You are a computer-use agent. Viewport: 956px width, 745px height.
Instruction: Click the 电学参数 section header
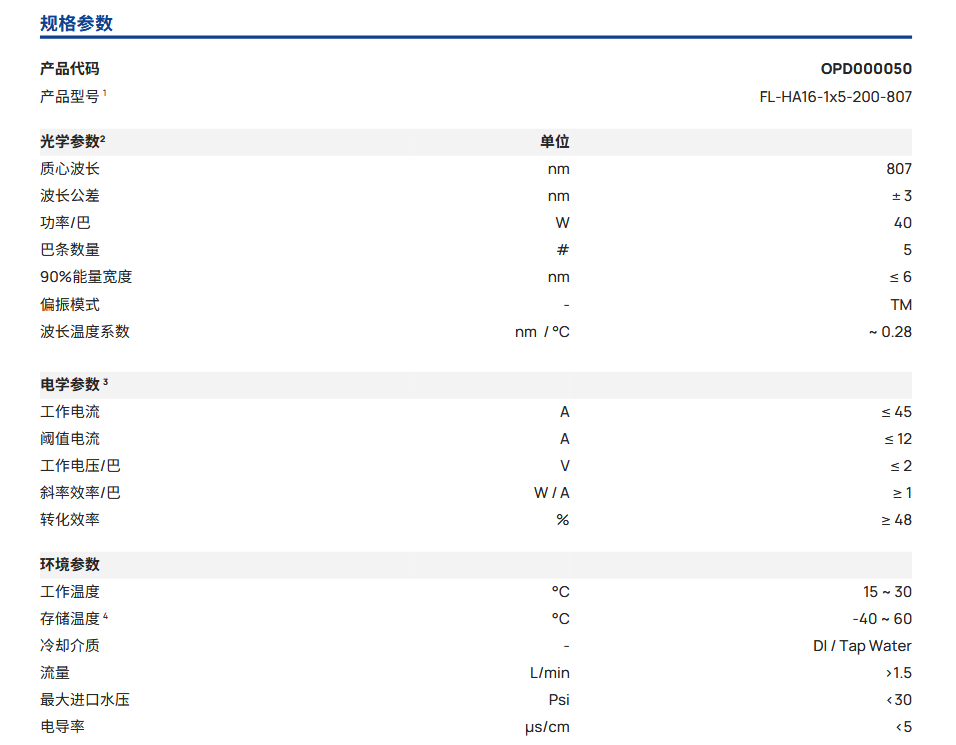(x=70, y=385)
